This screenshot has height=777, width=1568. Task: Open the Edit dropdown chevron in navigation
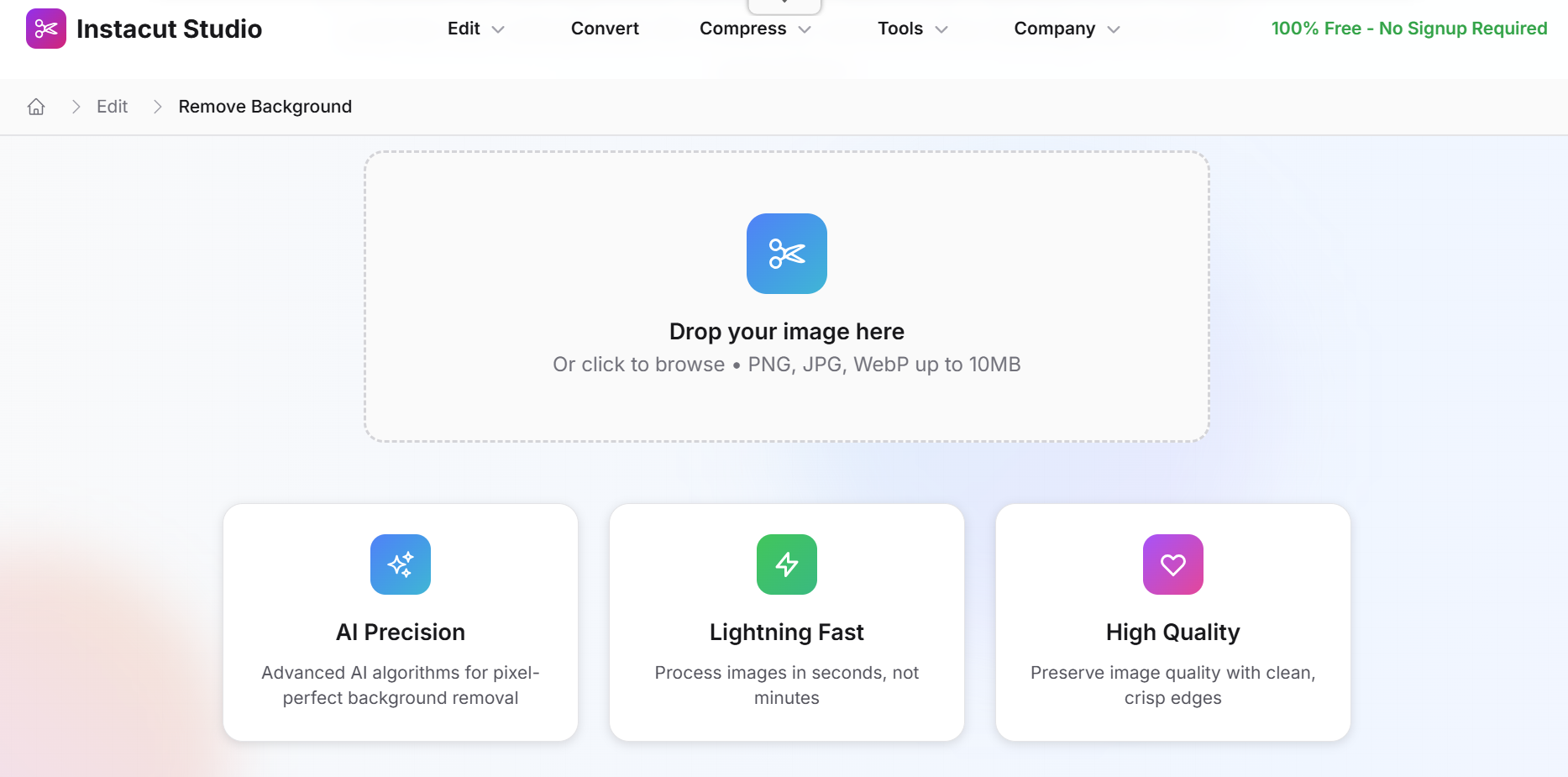pos(497,29)
